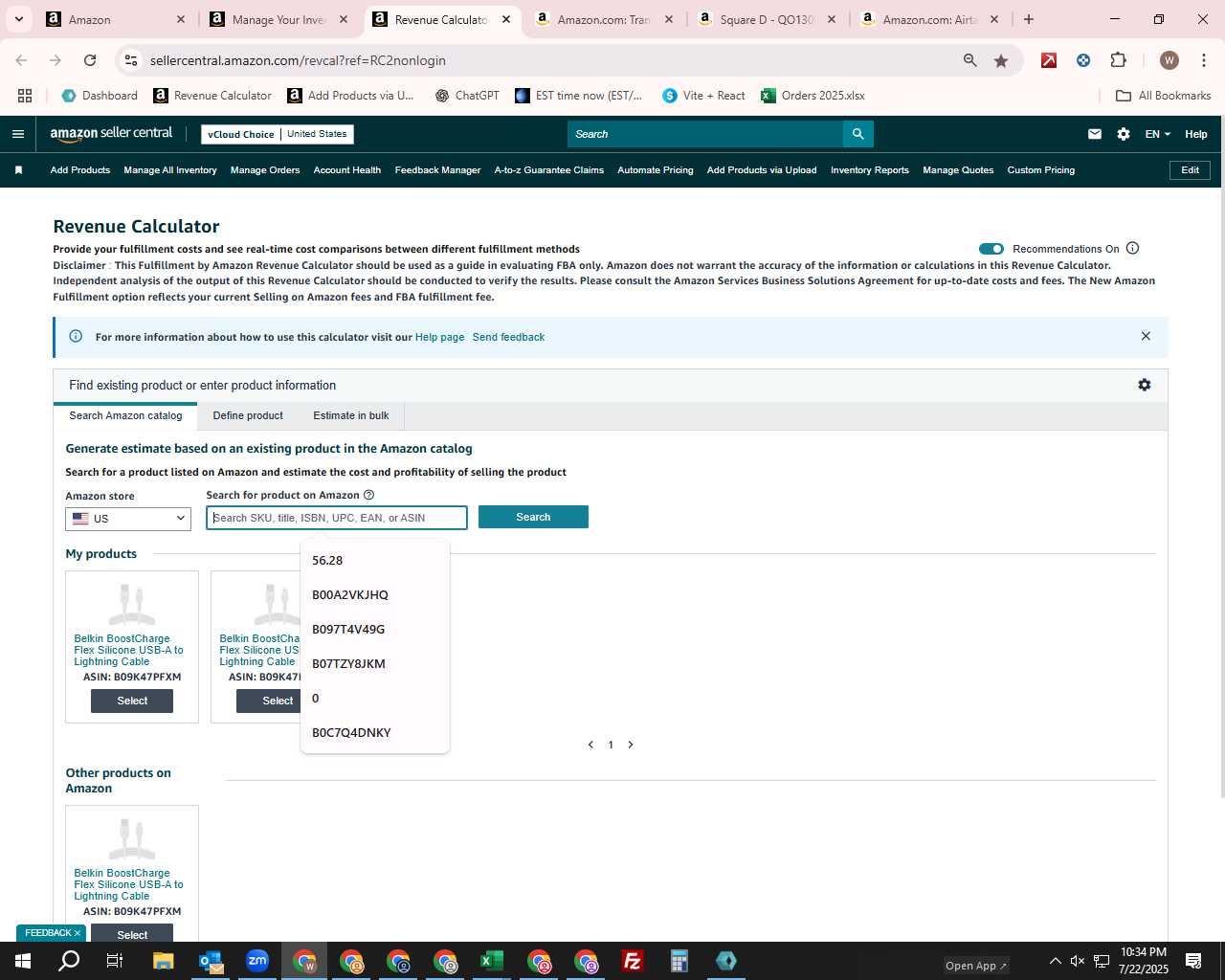Select suggestion B00A2VKJHQ

coord(374,595)
